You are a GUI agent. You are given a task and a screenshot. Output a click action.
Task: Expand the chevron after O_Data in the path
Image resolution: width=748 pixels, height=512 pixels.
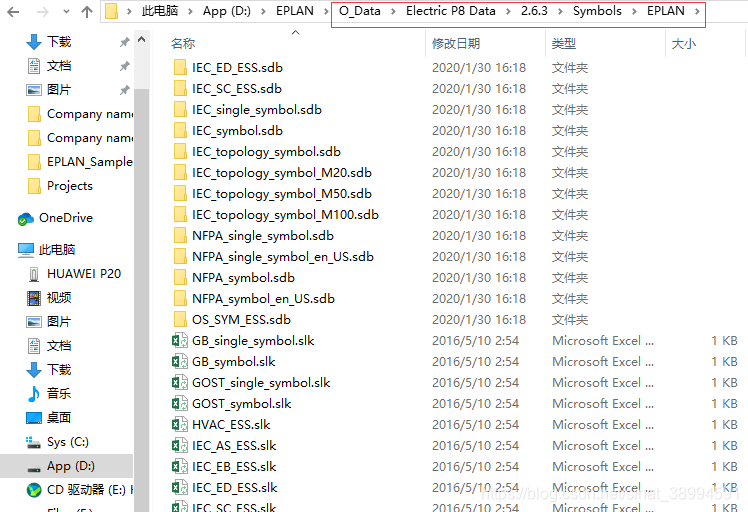pos(393,11)
